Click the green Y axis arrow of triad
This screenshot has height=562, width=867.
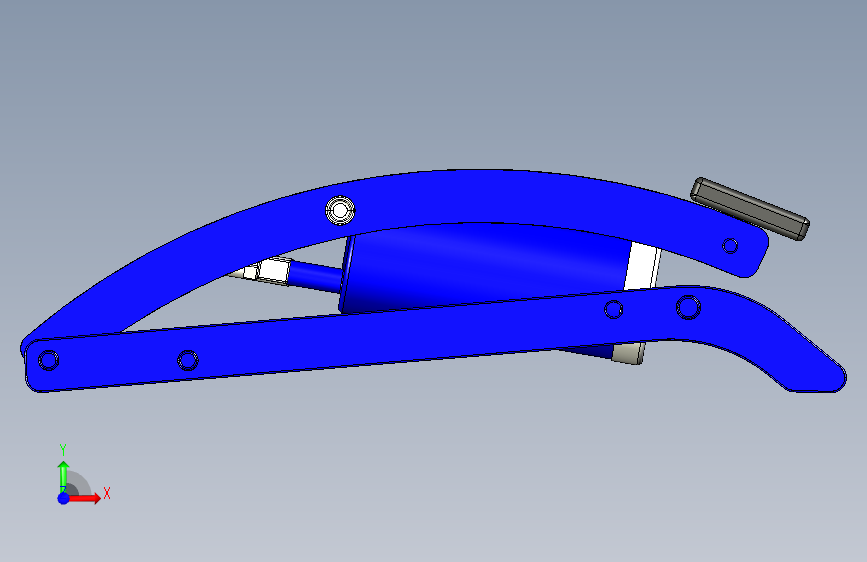[64, 476]
